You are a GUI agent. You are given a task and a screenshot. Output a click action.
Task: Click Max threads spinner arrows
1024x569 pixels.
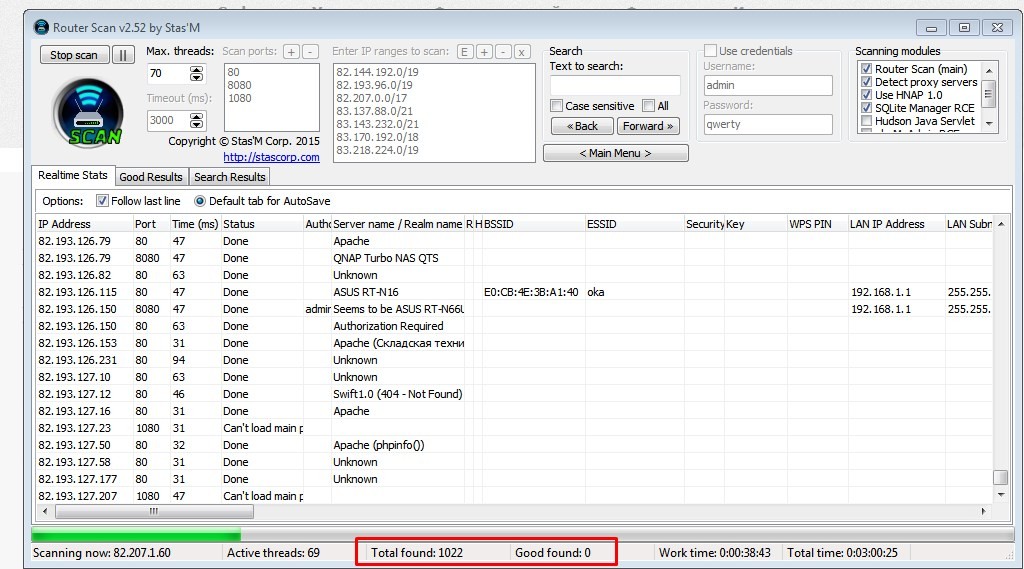pyautogui.click(x=196, y=73)
